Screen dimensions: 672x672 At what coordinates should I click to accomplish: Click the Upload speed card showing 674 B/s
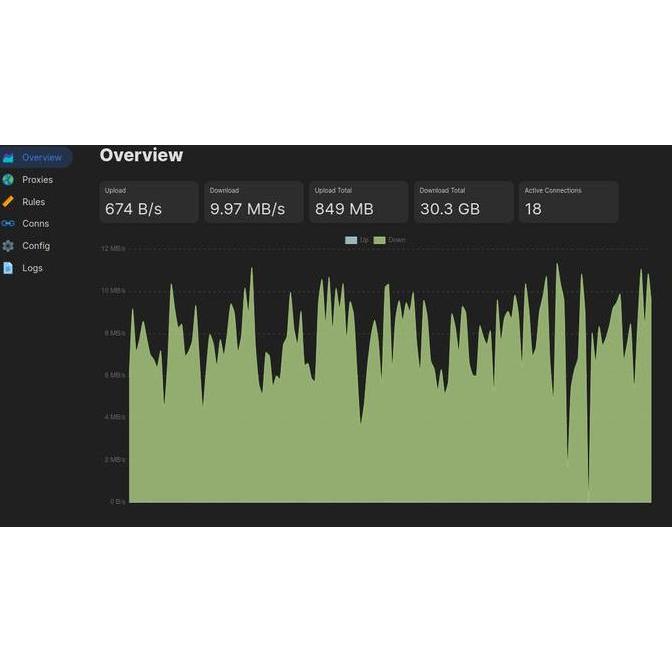pos(148,202)
